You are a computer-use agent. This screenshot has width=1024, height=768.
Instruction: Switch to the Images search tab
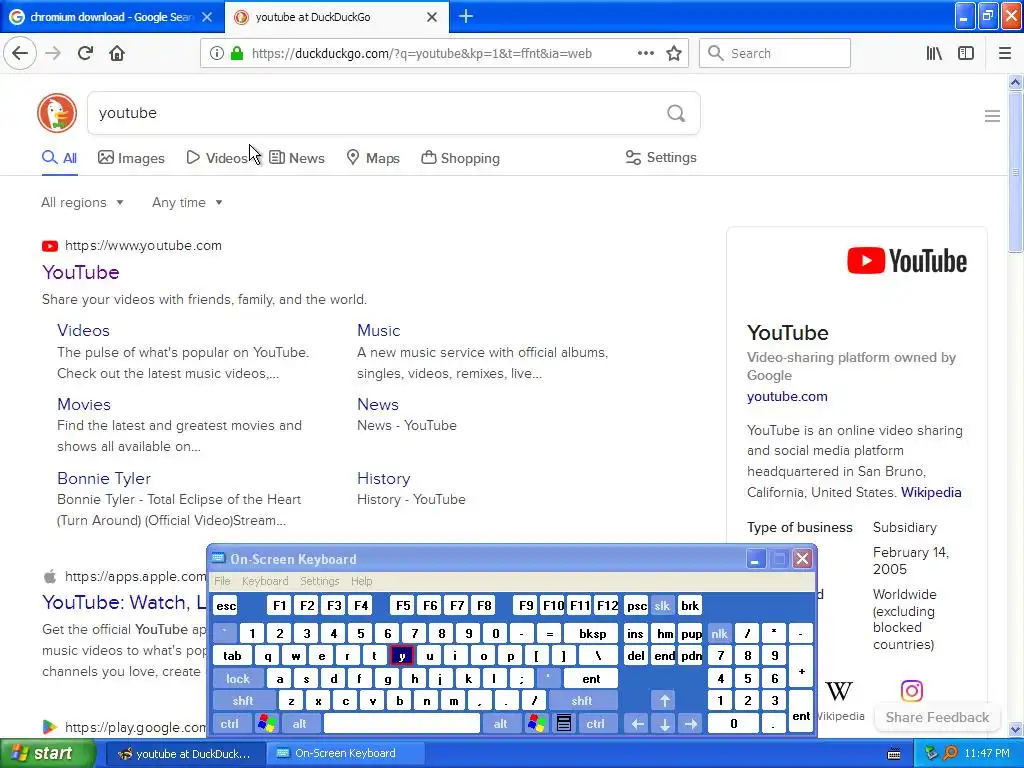click(x=131, y=158)
